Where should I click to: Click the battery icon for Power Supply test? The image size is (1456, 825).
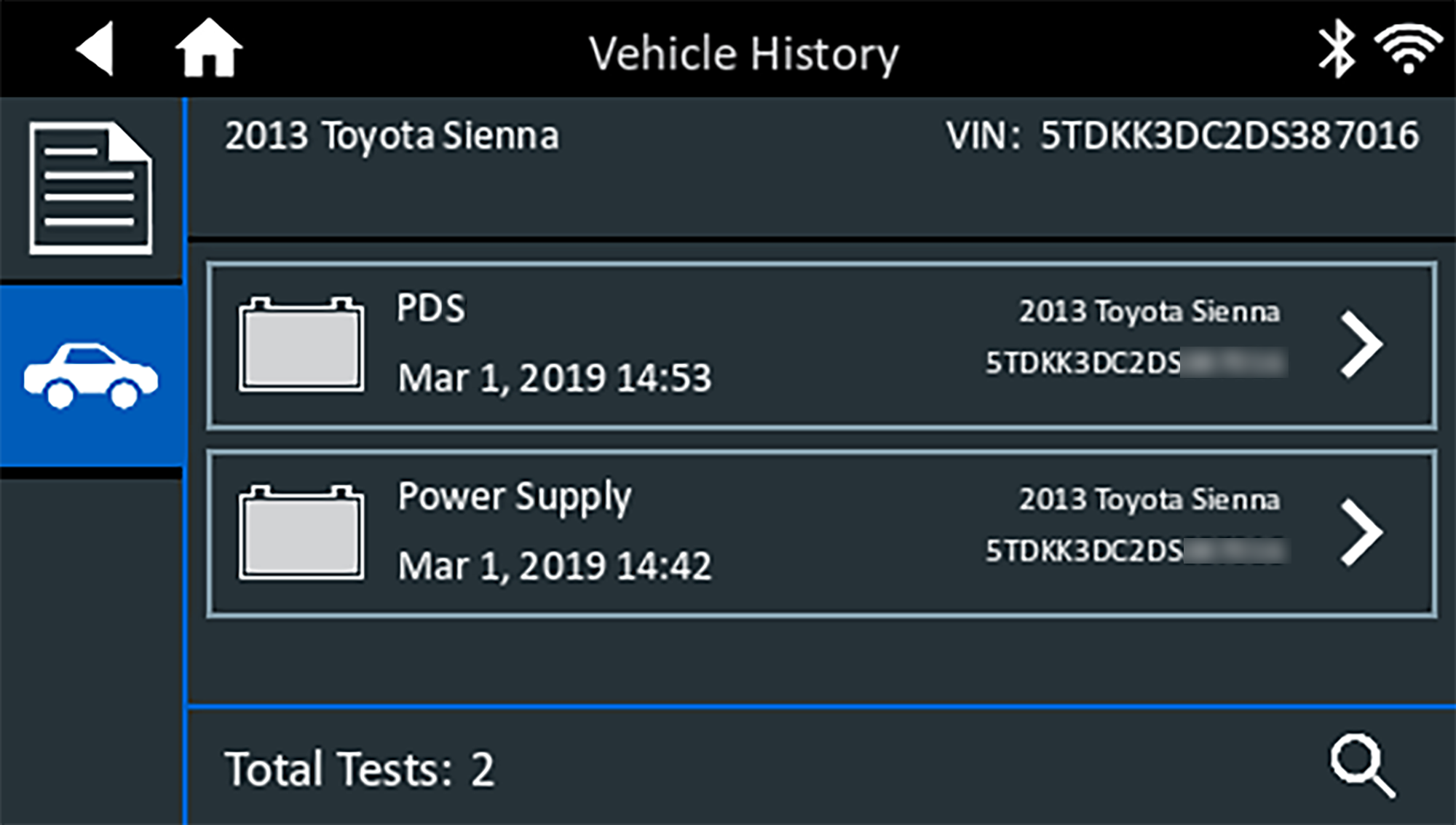(x=301, y=533)
